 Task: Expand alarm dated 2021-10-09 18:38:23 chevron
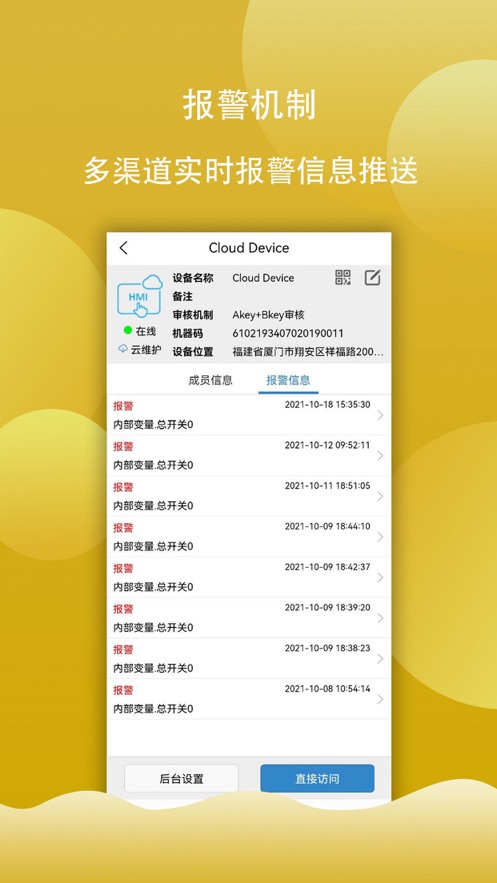click(380, 658)
